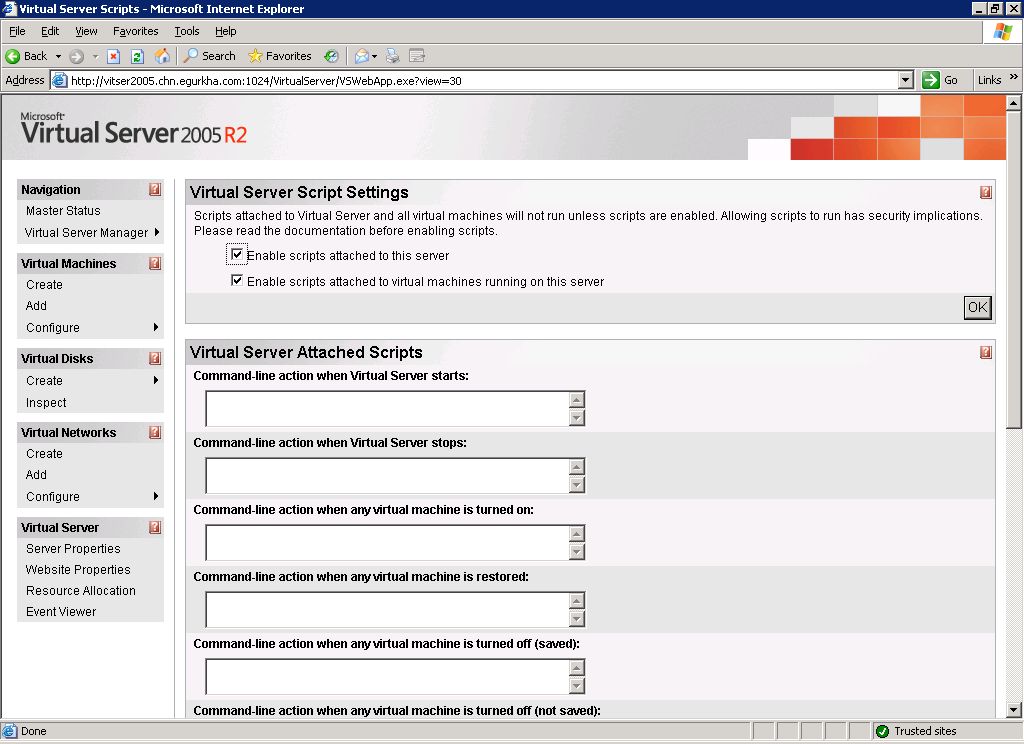Click the Mail envelope icon
The image size is (1024, 744).
point(361,56)
